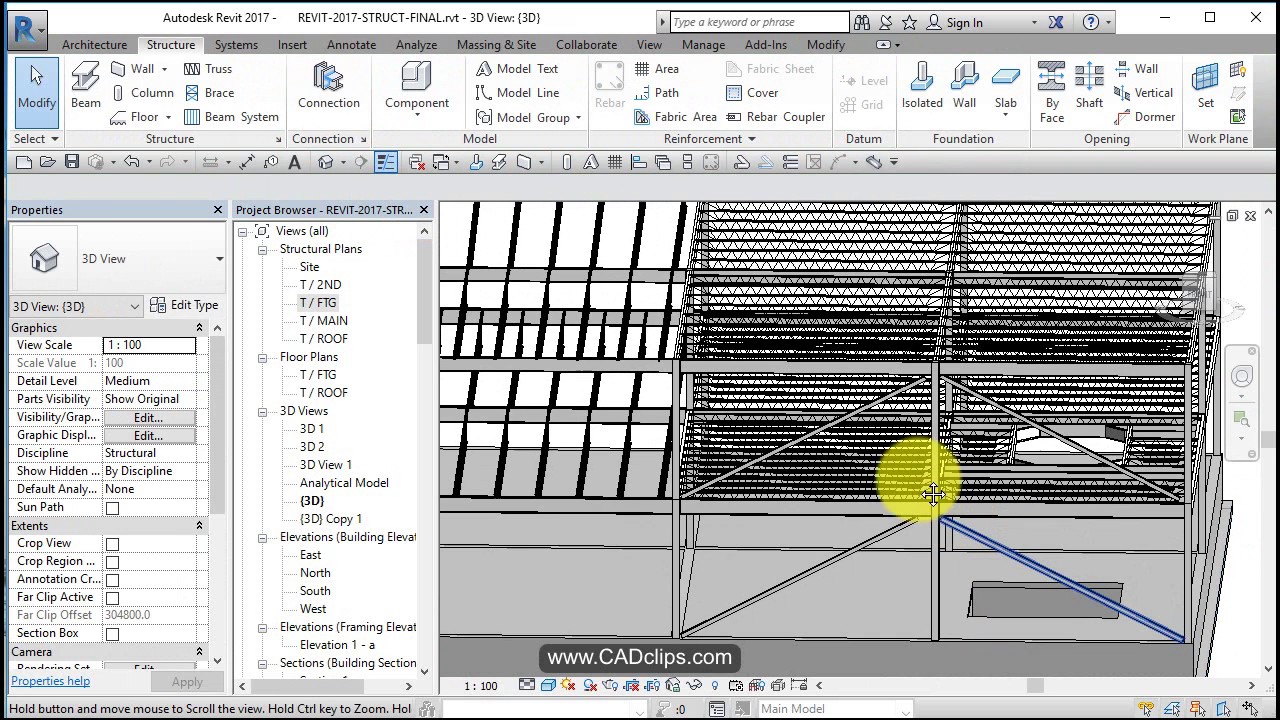The height and width of the screenshot is (720, 1280).
Task: Click the Save icon in quick access toolbar
Action: [x=72, y=162]
